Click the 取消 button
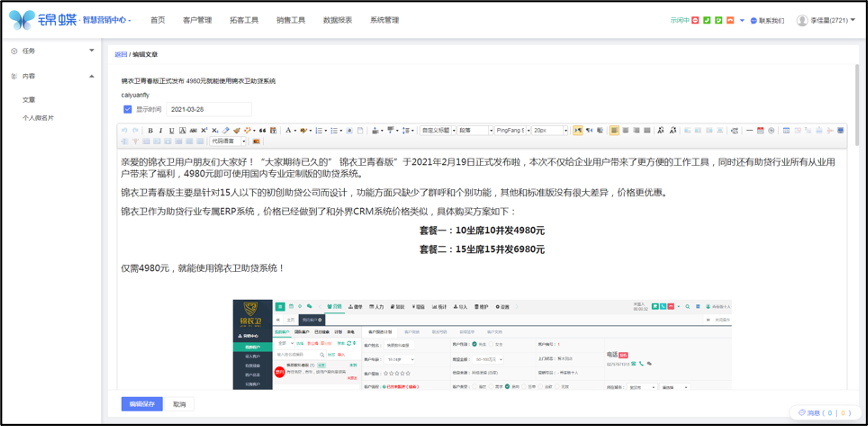868x427 pixels. click(x=180, y=404)
